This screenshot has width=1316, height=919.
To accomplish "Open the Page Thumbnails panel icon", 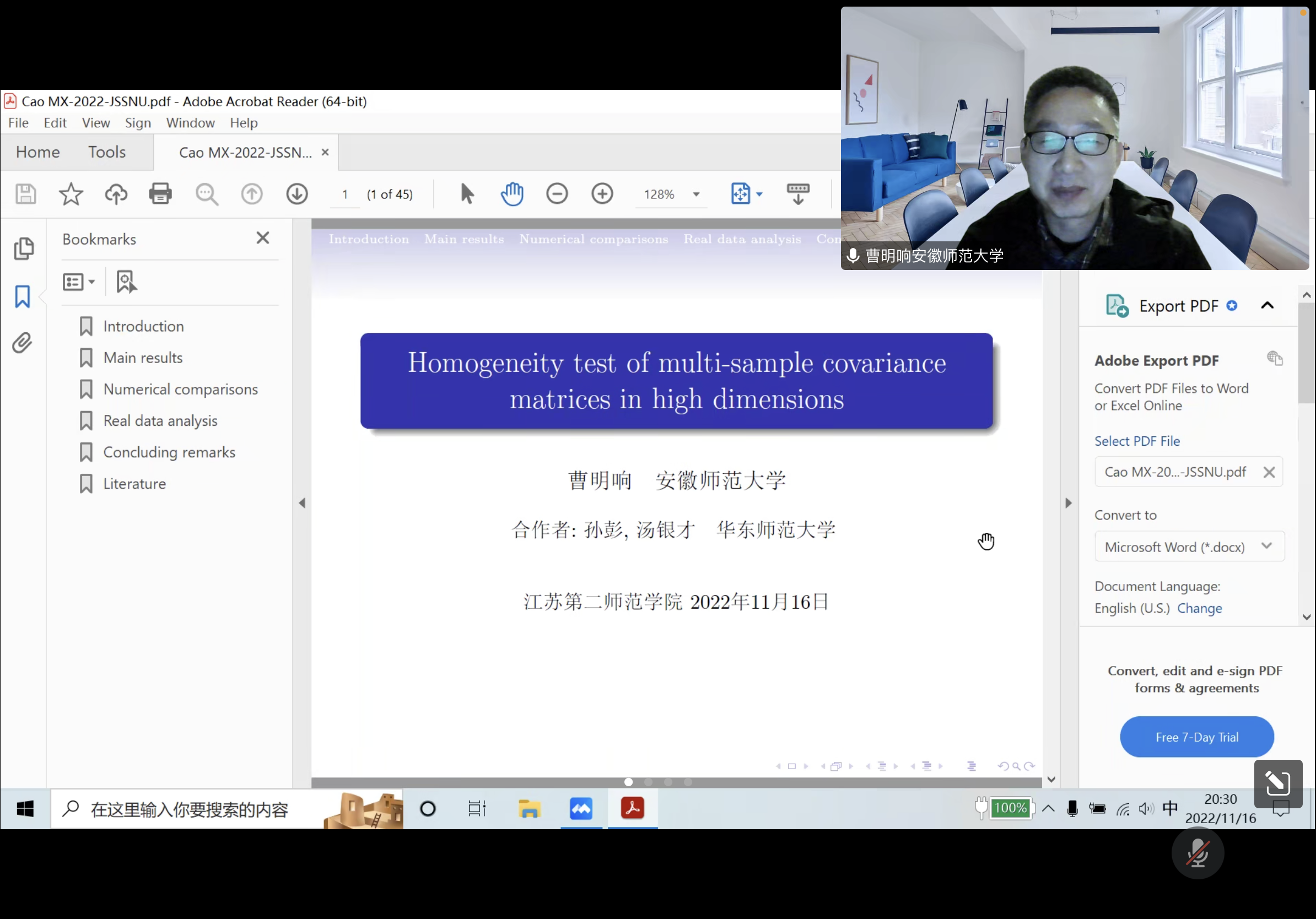I will 24,248.
